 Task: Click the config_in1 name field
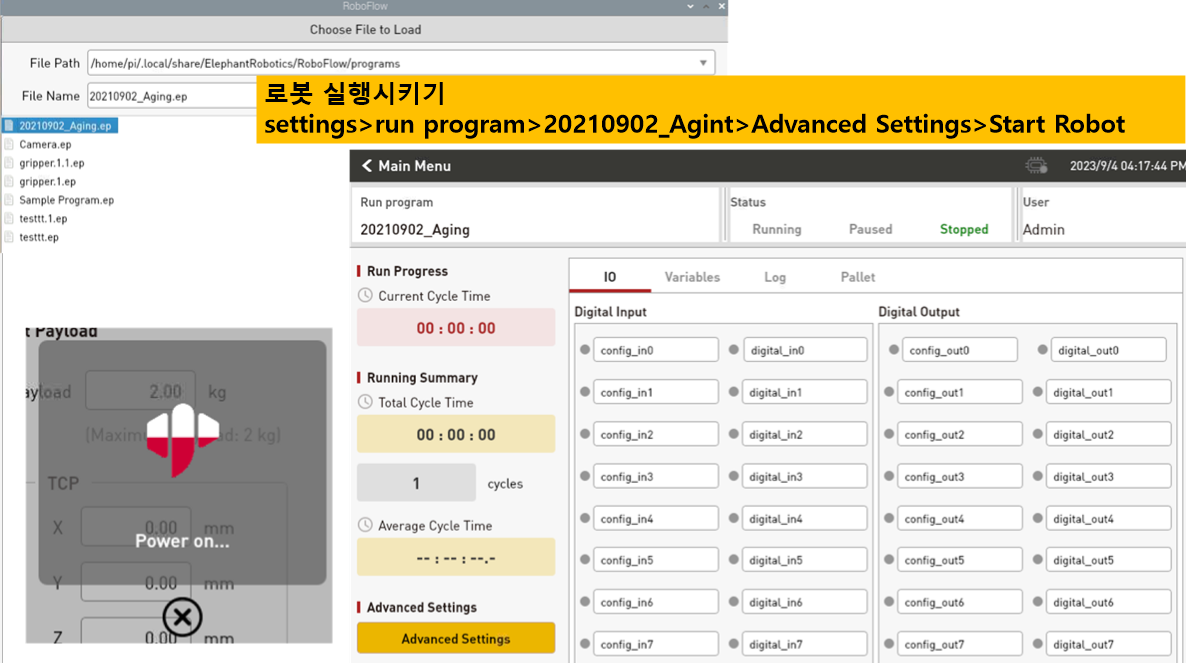656,392
